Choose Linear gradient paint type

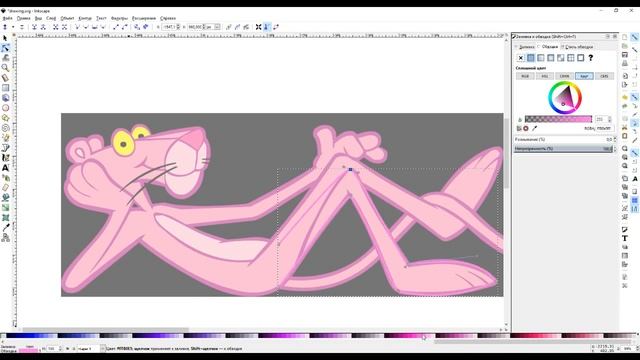(x=540, y=58)
